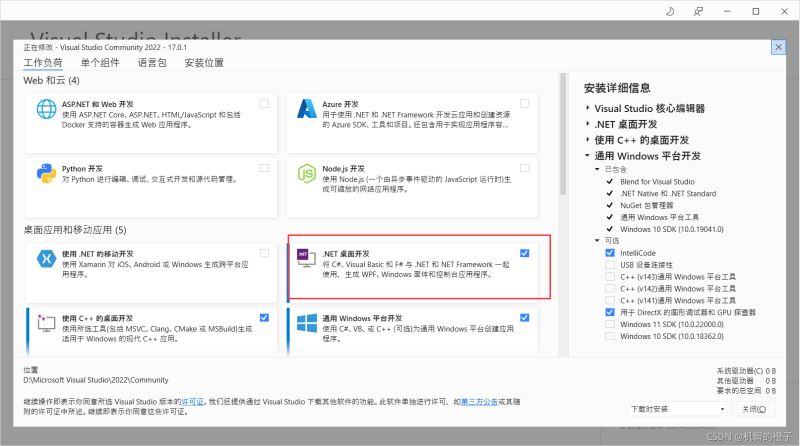Viewport: 800px width, 446px height.
Task: Collapse the 已包含 included components group
Action: click(597, 169)
